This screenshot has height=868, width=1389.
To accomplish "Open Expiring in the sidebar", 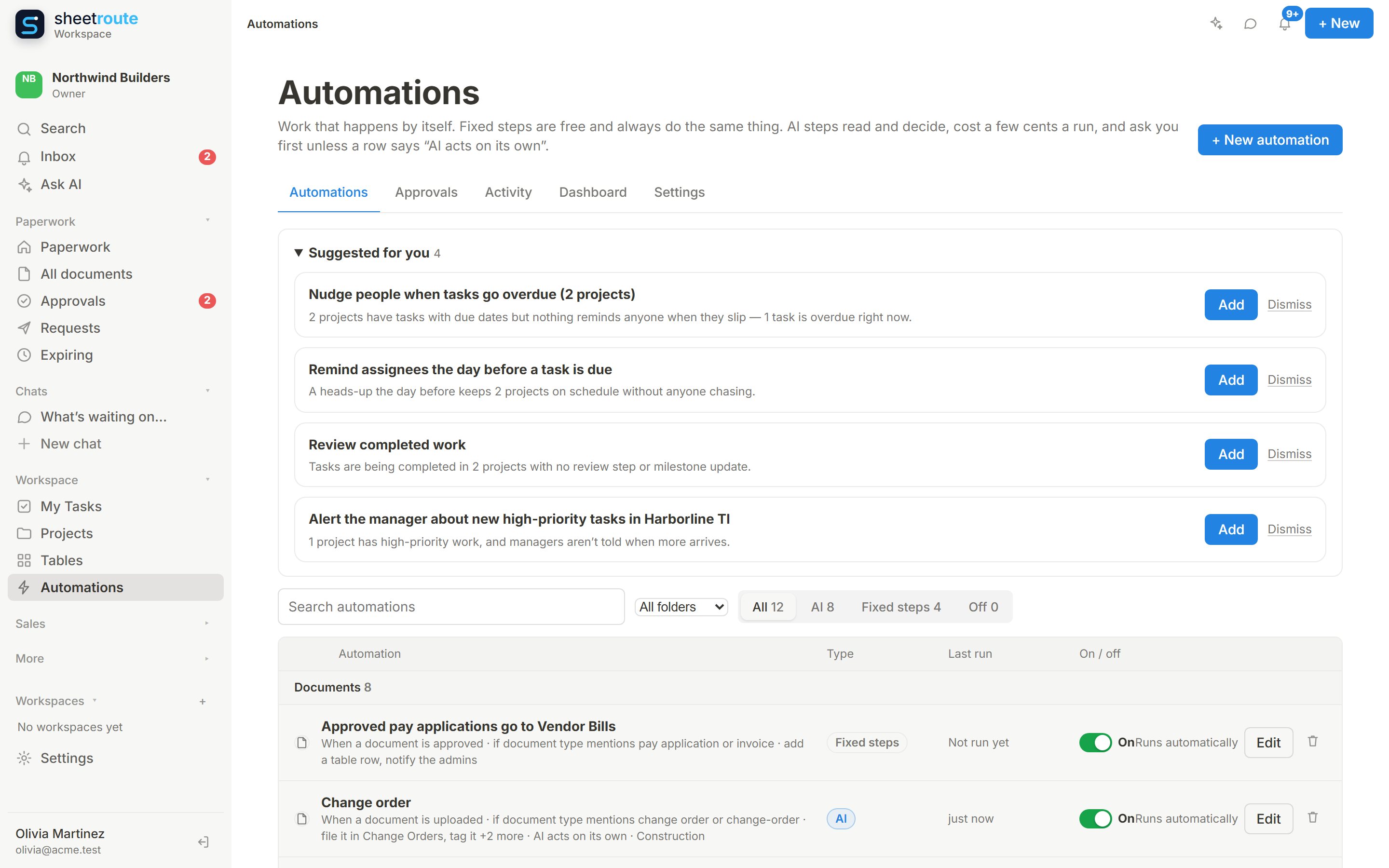I will (x=115, y=355).
